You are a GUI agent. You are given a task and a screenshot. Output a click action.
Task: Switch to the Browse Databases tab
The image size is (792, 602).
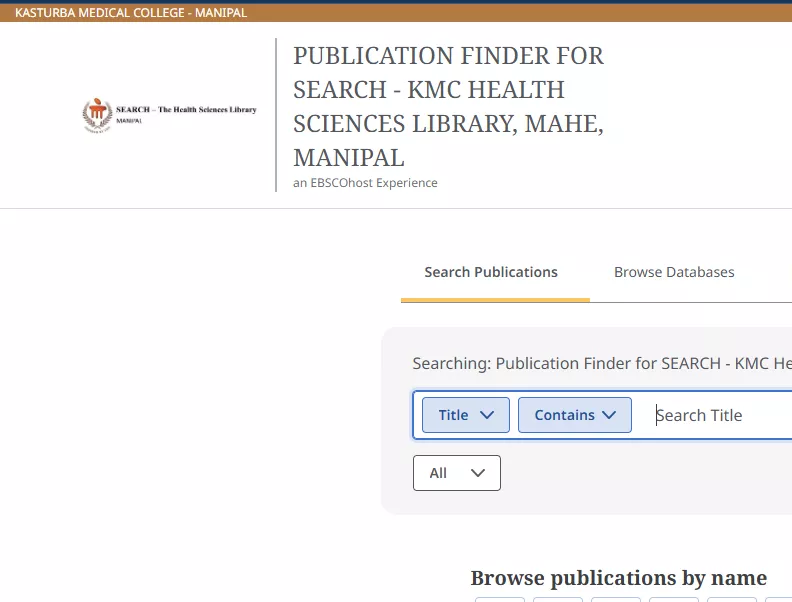point(674,272)
